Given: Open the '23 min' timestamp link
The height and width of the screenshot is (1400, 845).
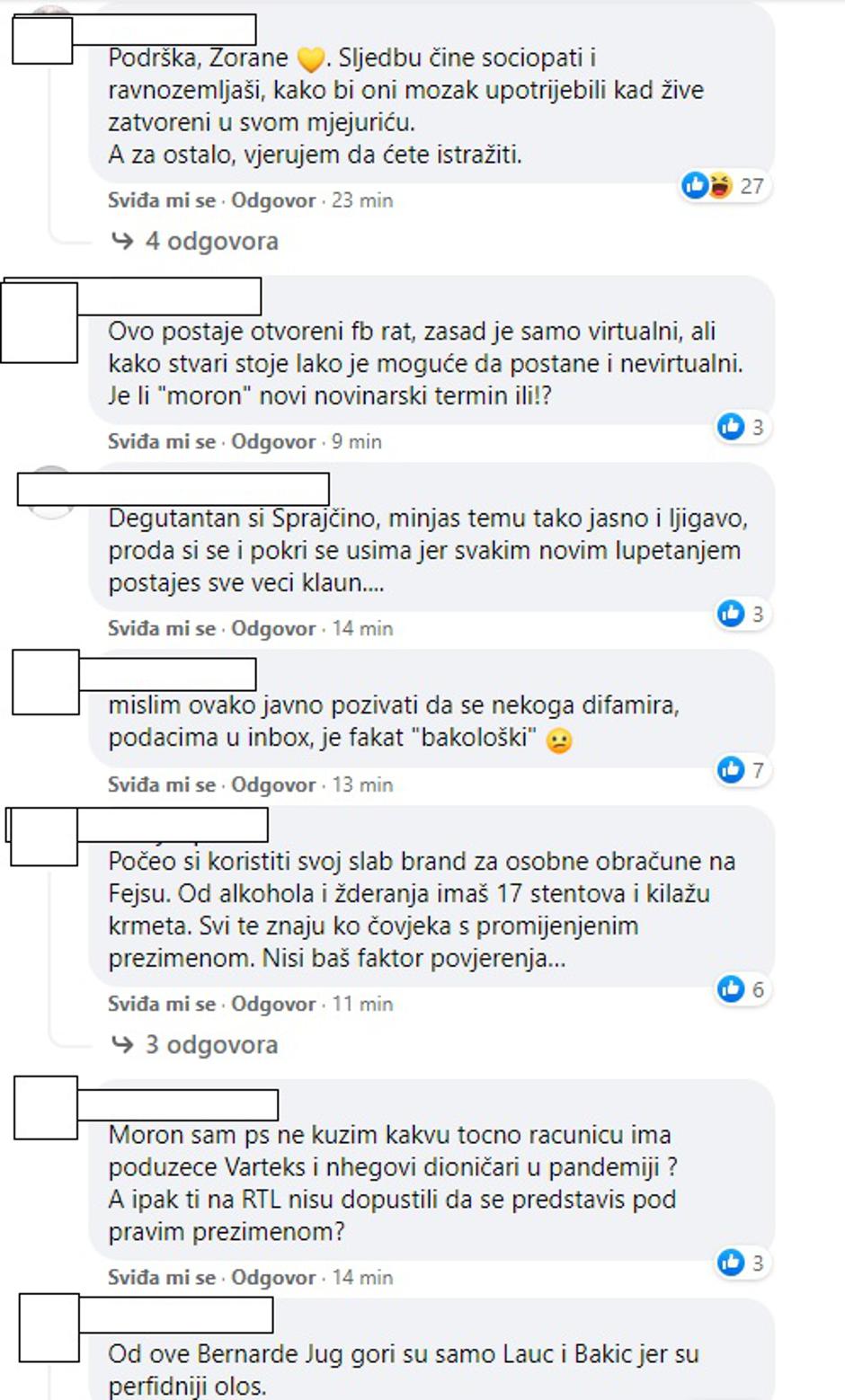Looking at the screenshot, I should 362,200.
